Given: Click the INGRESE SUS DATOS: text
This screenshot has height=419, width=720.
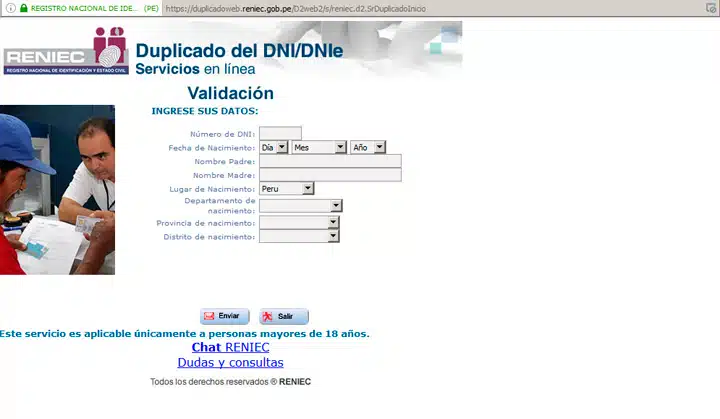Looking at the screenshot, I should point(205,111).
